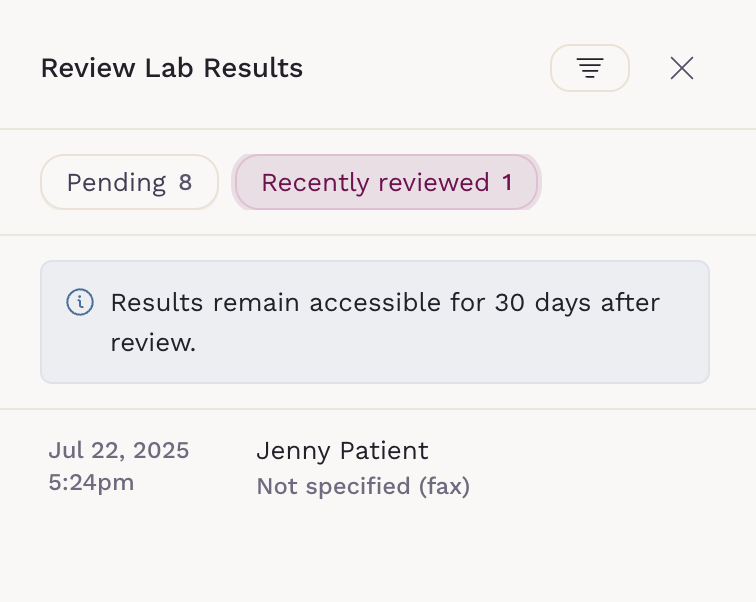The image size is (756, 602).
Task: Click the word "Jenny" in the result row
Action: 294,452
